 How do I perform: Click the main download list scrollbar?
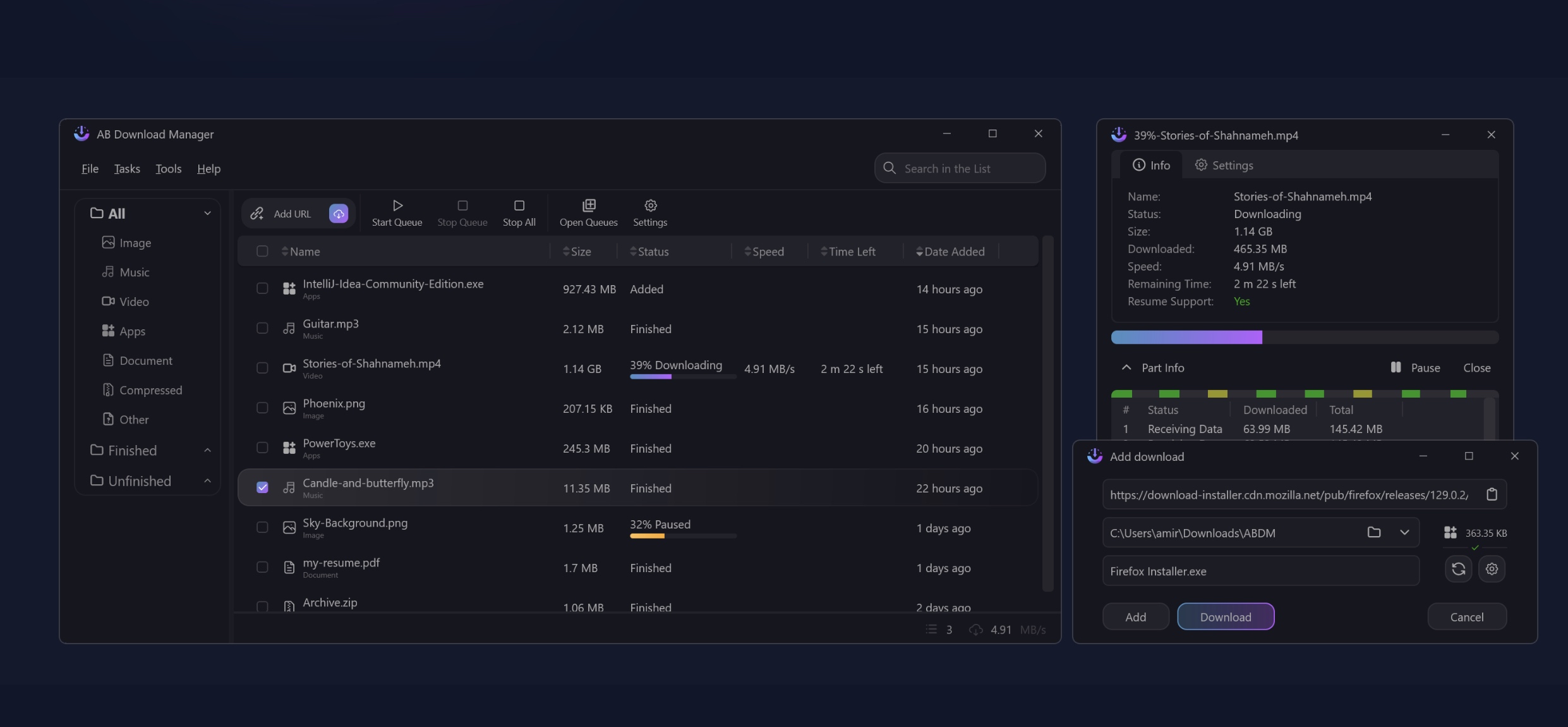[1047, 413]
